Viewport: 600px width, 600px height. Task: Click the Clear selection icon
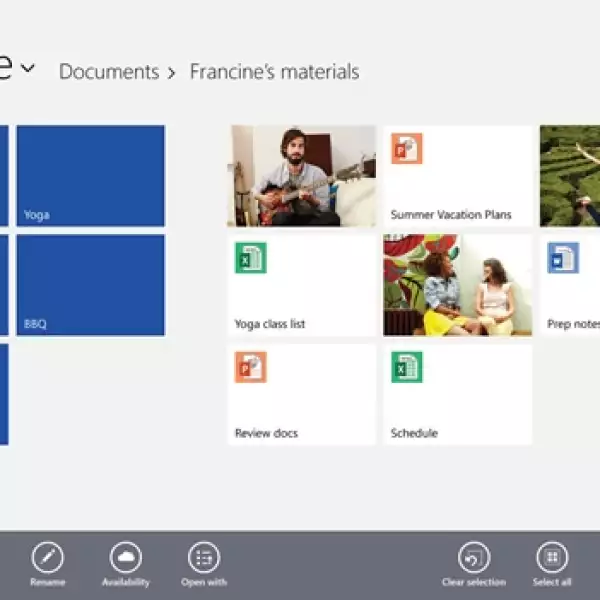point(474,557)
